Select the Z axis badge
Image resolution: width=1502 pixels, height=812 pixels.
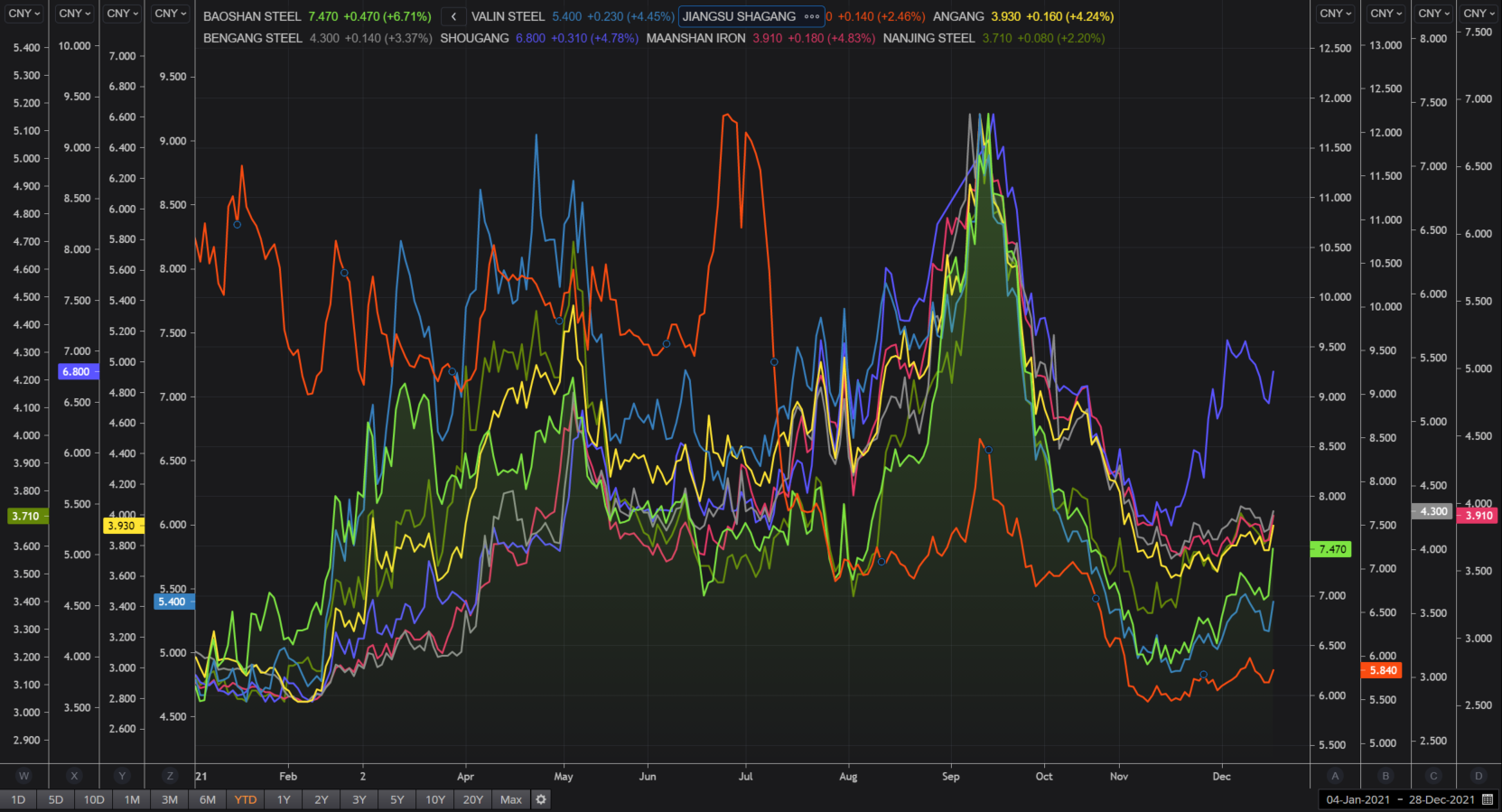point(170,776)
